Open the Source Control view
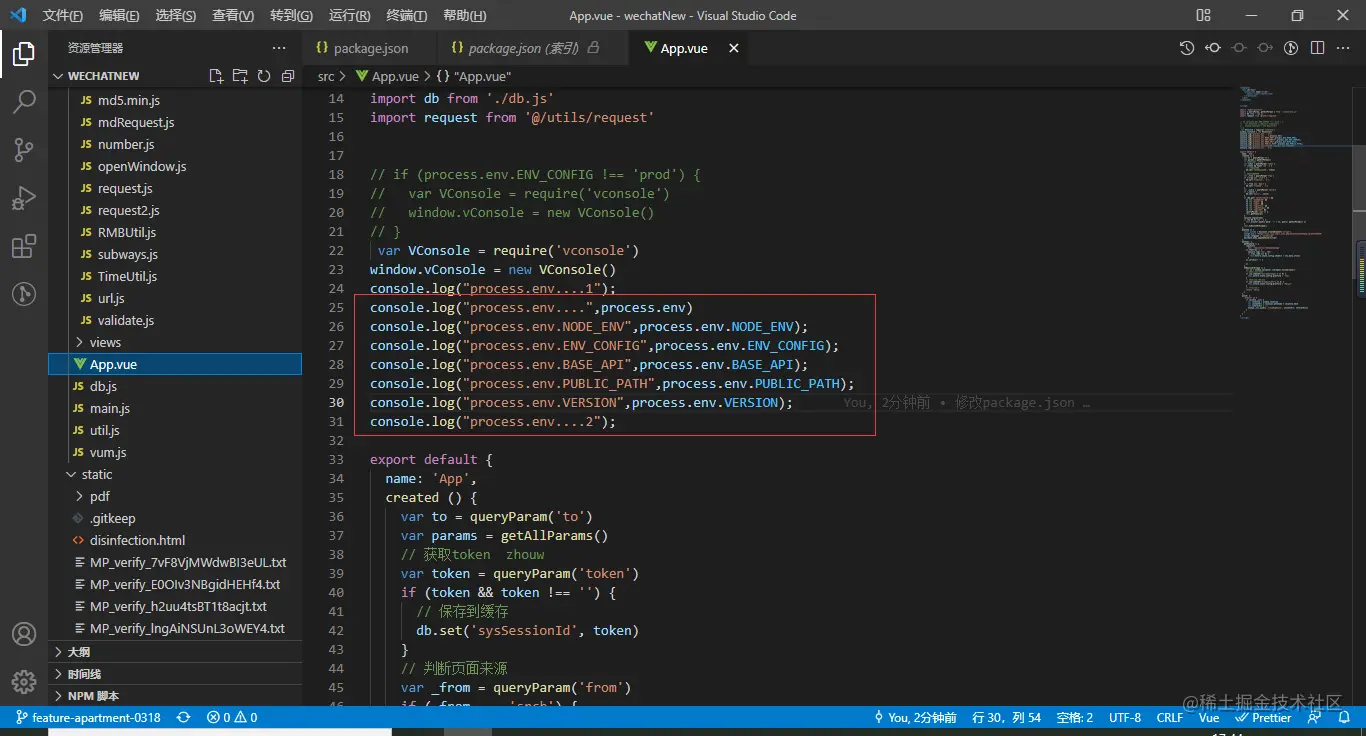The image size is (1366, 736). [24, 150]
